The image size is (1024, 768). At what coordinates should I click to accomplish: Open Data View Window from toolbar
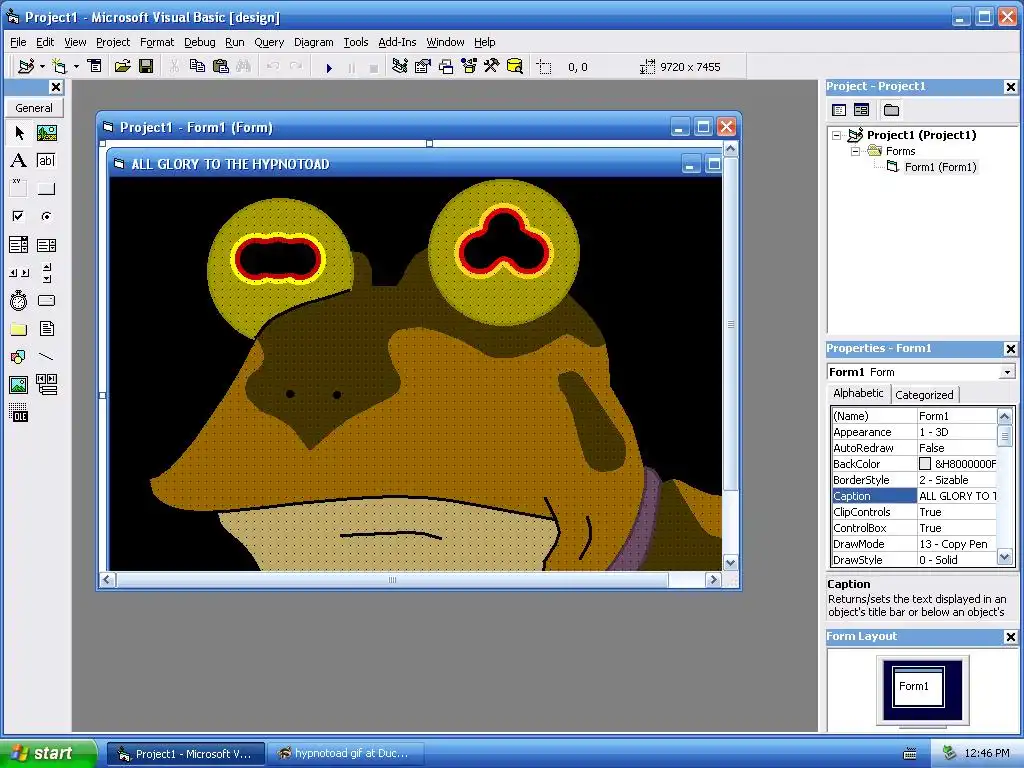pyautogui.click(x=515, y=67)
